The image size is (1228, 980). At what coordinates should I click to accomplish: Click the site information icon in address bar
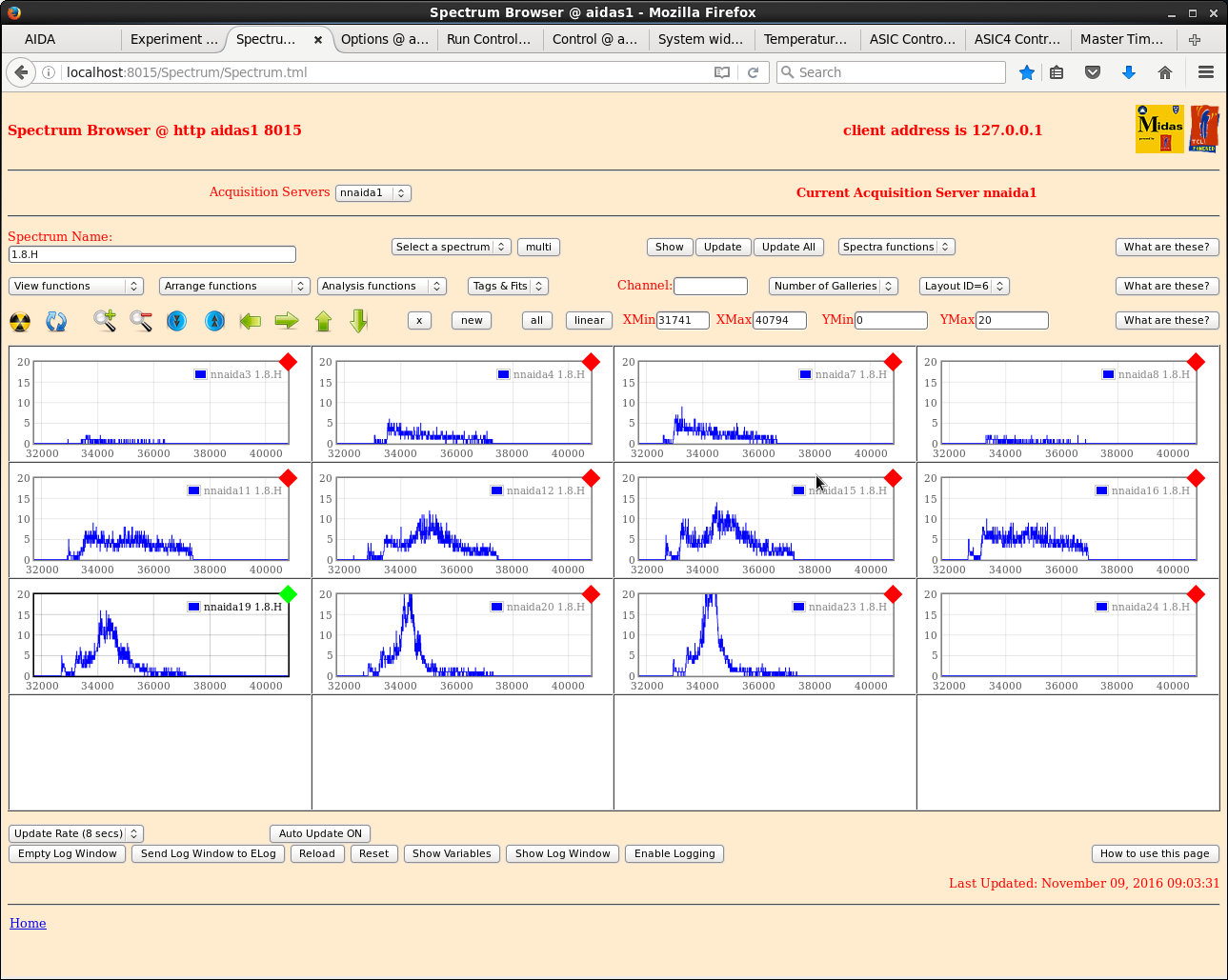coord(49,72)
